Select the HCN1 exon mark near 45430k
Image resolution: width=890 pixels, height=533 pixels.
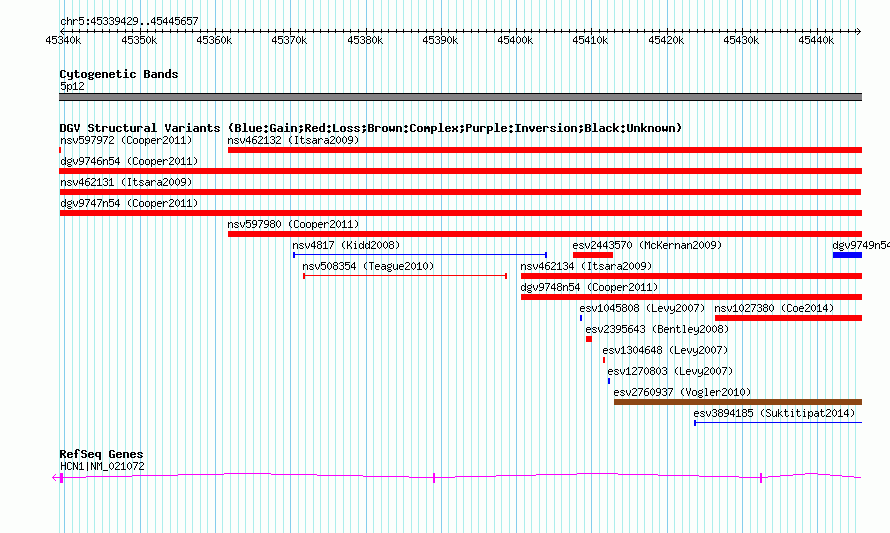pos(761,478)
